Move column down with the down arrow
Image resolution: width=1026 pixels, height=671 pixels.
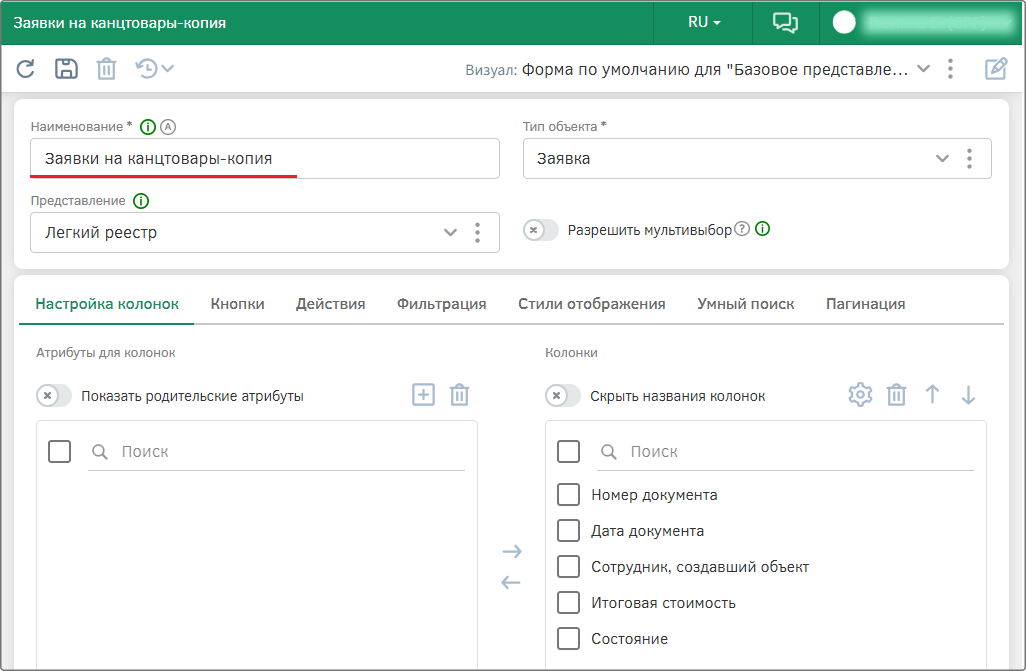[968, 395]
